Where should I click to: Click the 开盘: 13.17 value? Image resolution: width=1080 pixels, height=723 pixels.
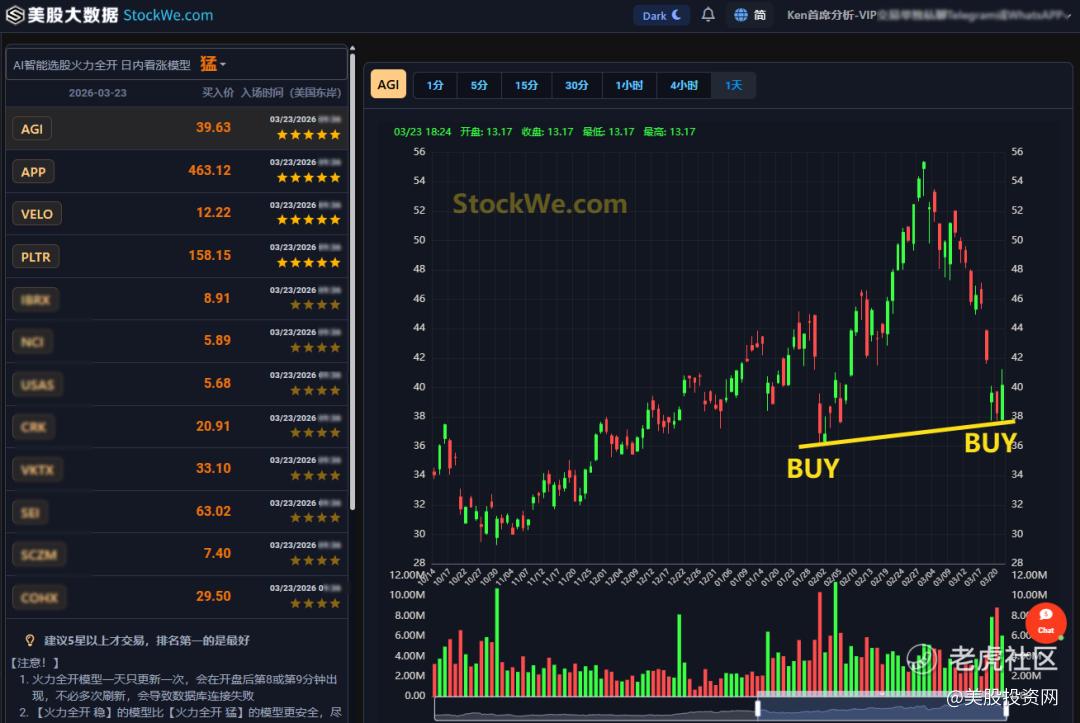486,132
